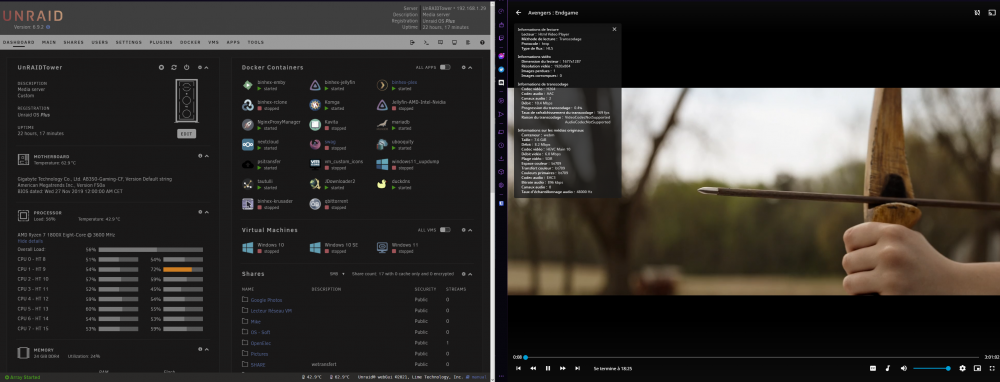Click the qbittorrent container icon
The width and height of the screenshot is (1000, 382).
pos(315,203)
